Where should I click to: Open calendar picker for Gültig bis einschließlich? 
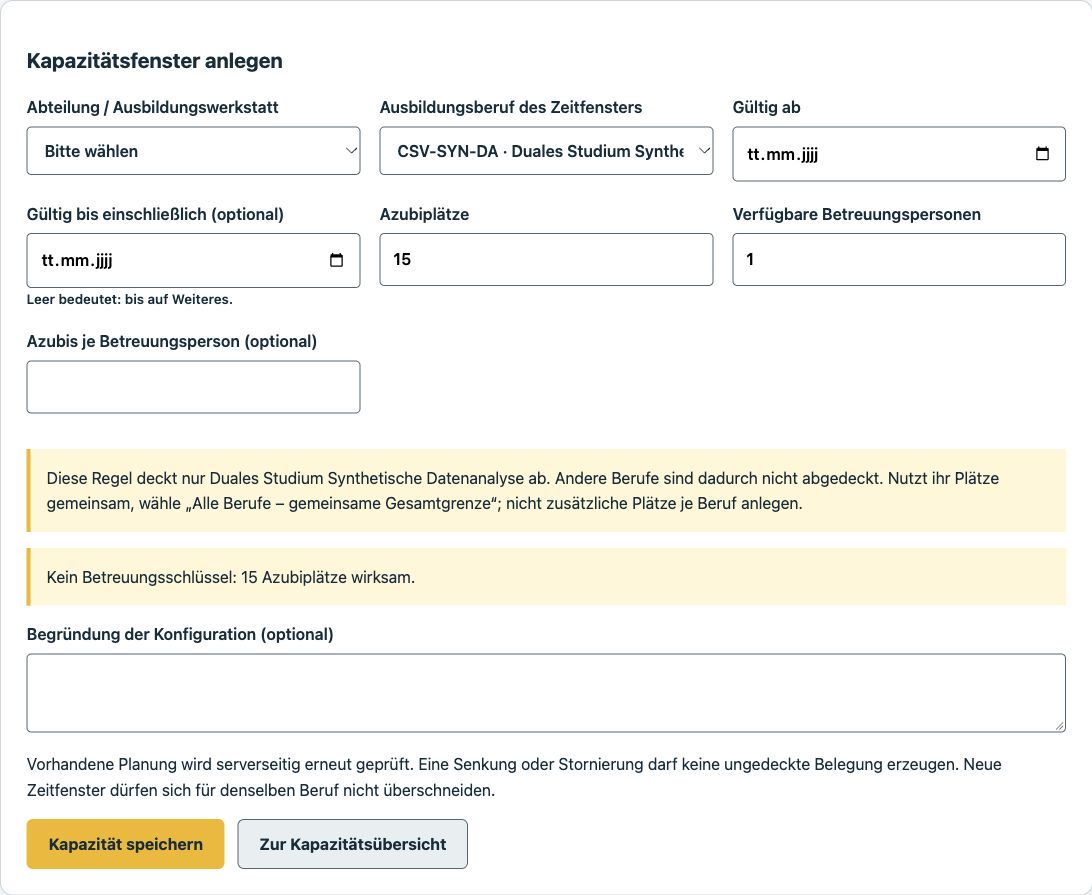pos(336,260)
